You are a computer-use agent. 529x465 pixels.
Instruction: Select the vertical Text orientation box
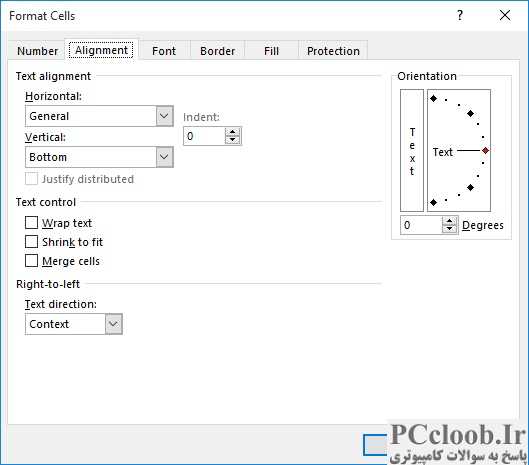(412, 151)
